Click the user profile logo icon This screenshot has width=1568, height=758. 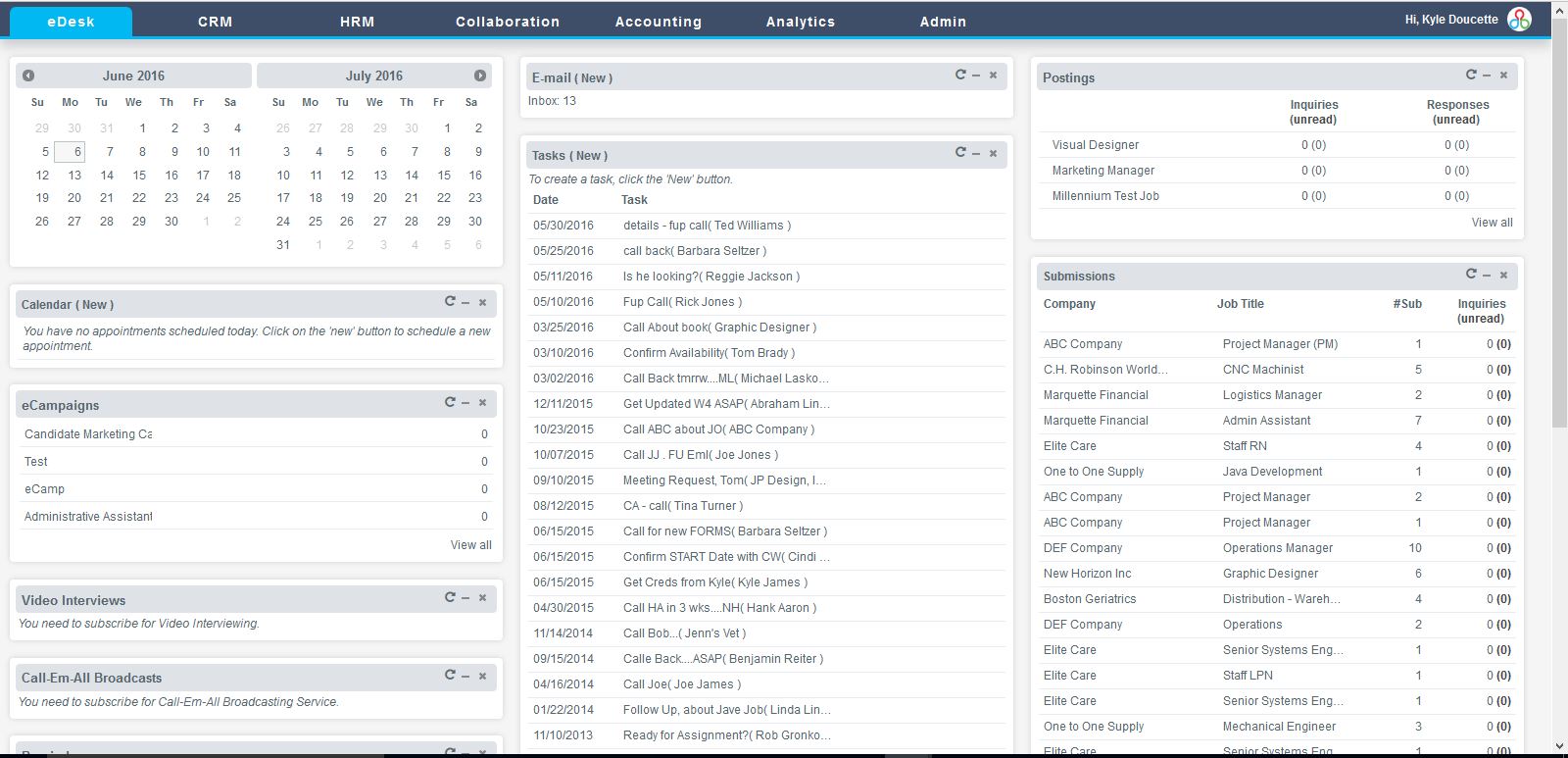1519,20
